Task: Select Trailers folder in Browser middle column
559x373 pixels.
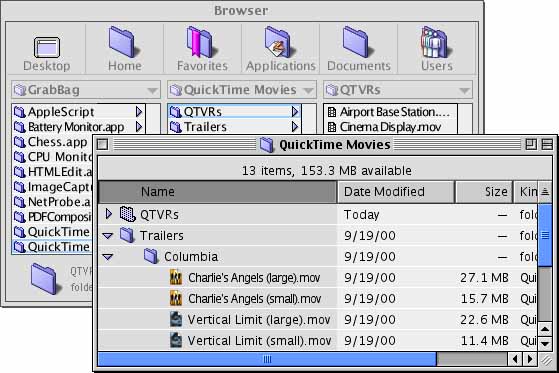Action: [234, 127]
